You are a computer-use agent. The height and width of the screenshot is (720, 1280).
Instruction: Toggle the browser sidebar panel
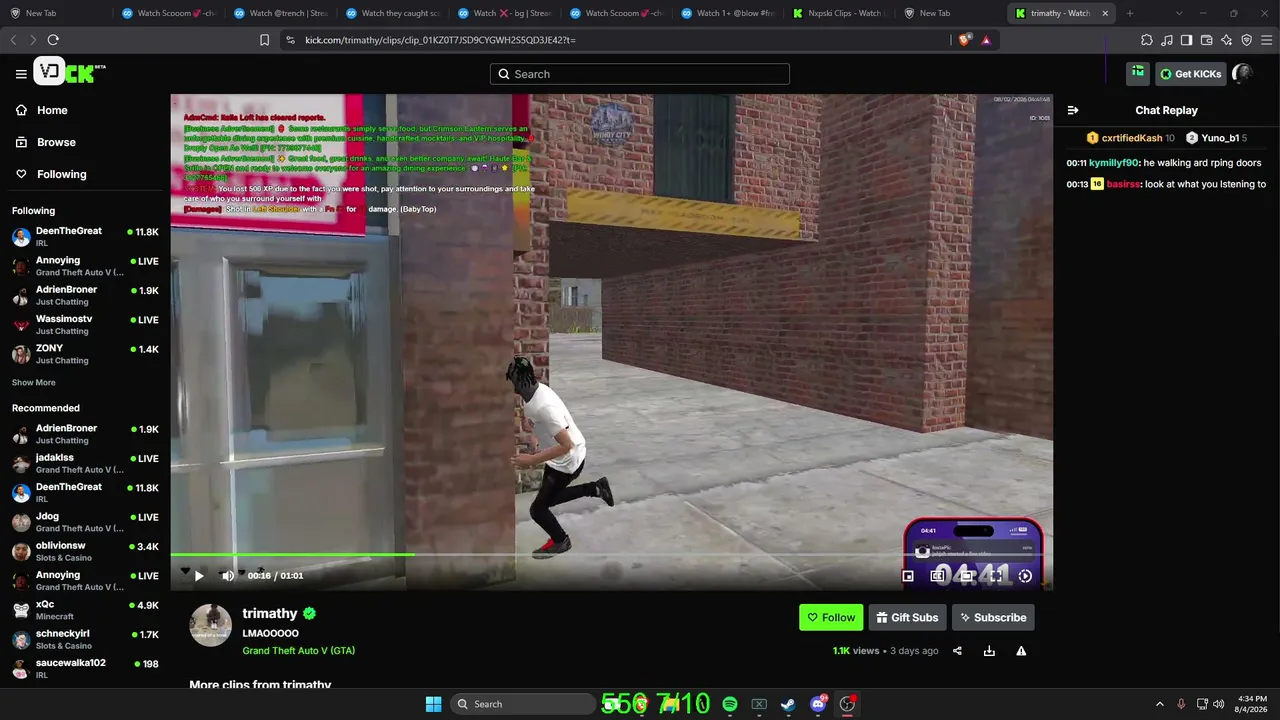(1186, 40)
